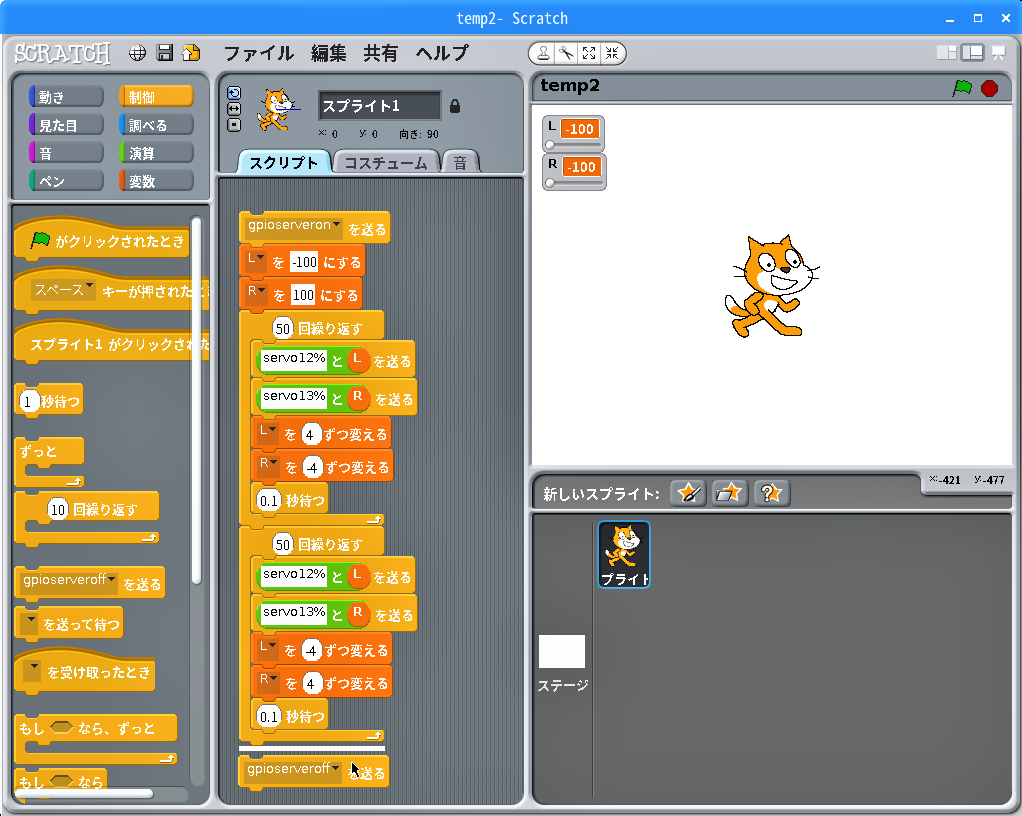This screenshot has width=1022, height=816.
Task: Toggle the sprite lock icon
Action: point(455,106)
